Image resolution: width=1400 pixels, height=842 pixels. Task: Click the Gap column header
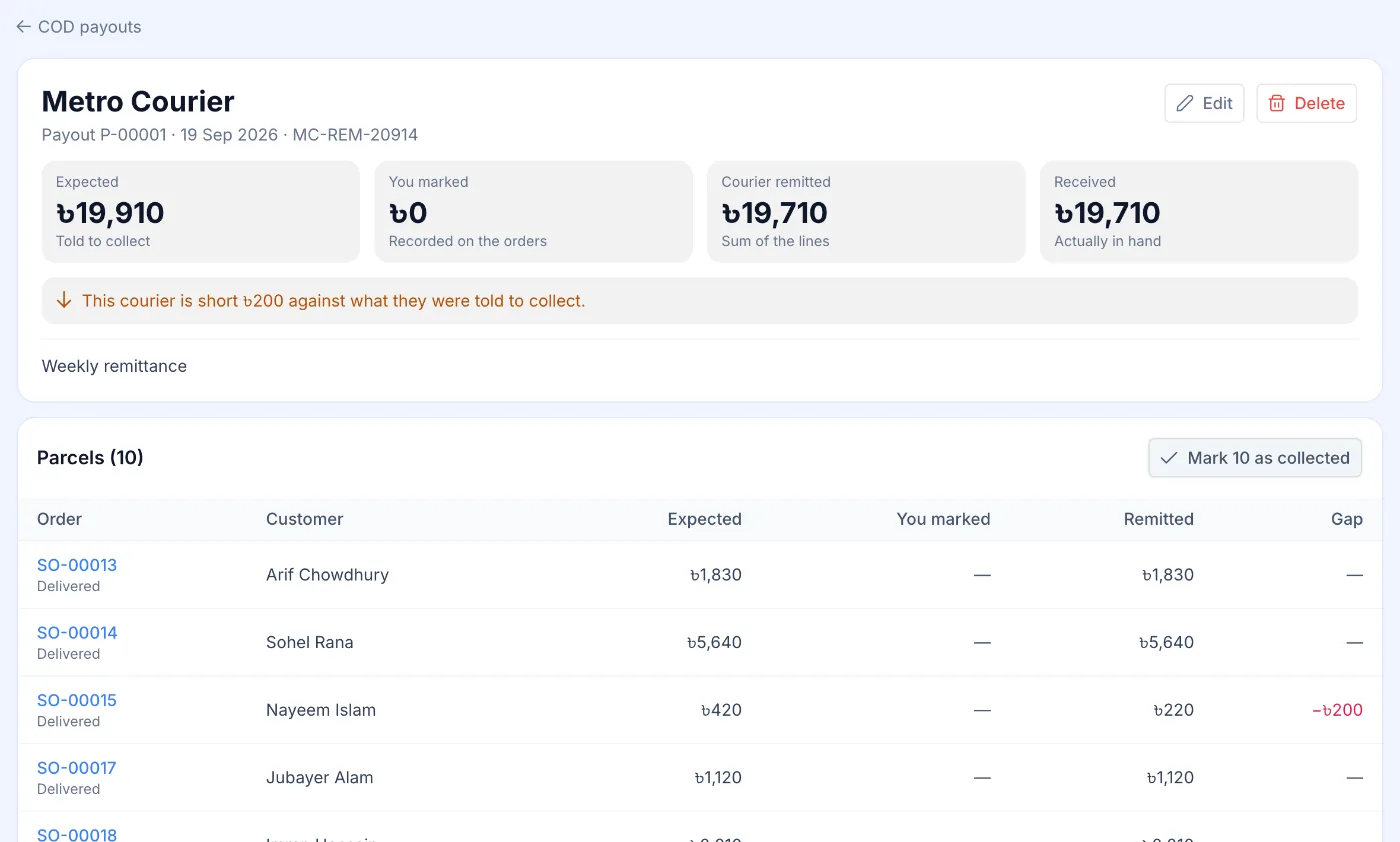click(x=1347, y=519)
